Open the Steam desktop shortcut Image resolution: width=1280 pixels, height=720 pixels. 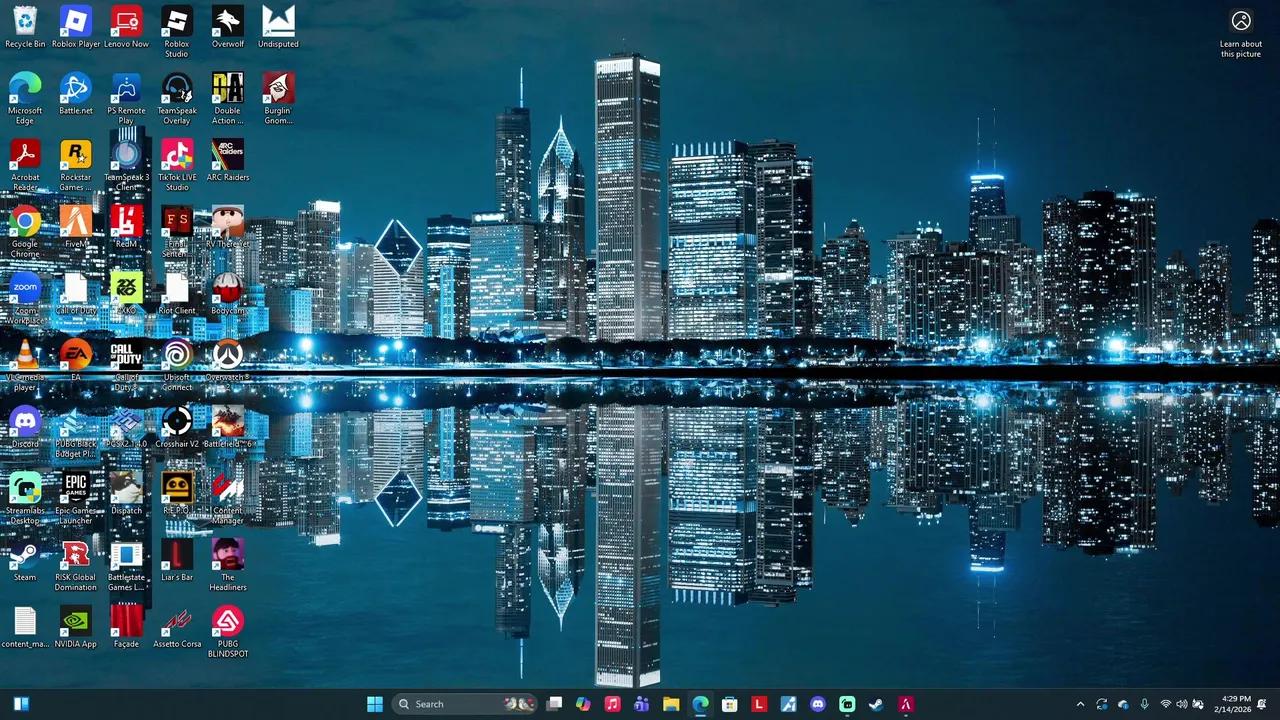tap(25, 561)
